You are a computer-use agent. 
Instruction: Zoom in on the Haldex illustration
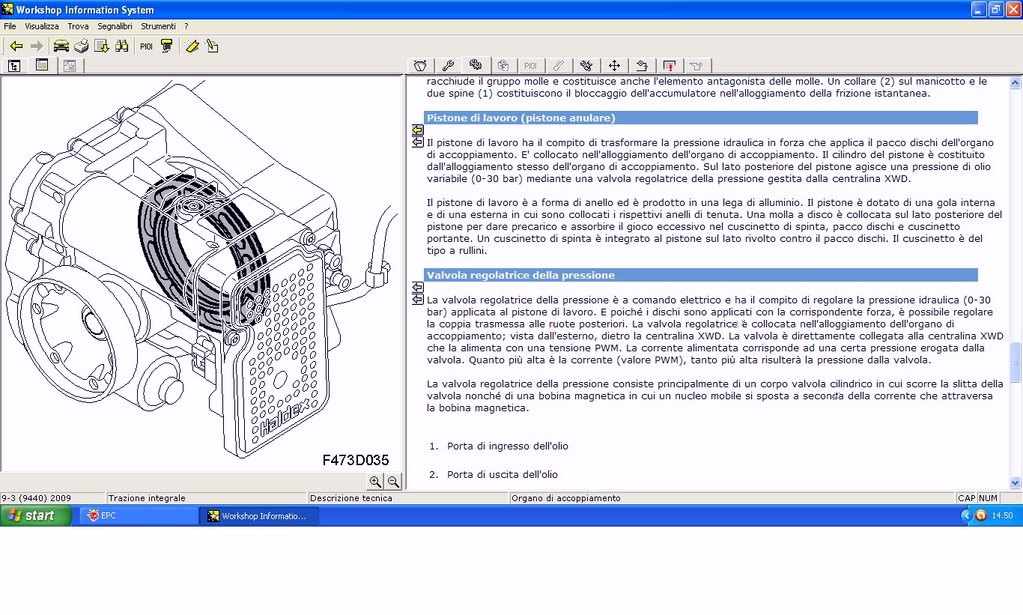coord(375,481)
